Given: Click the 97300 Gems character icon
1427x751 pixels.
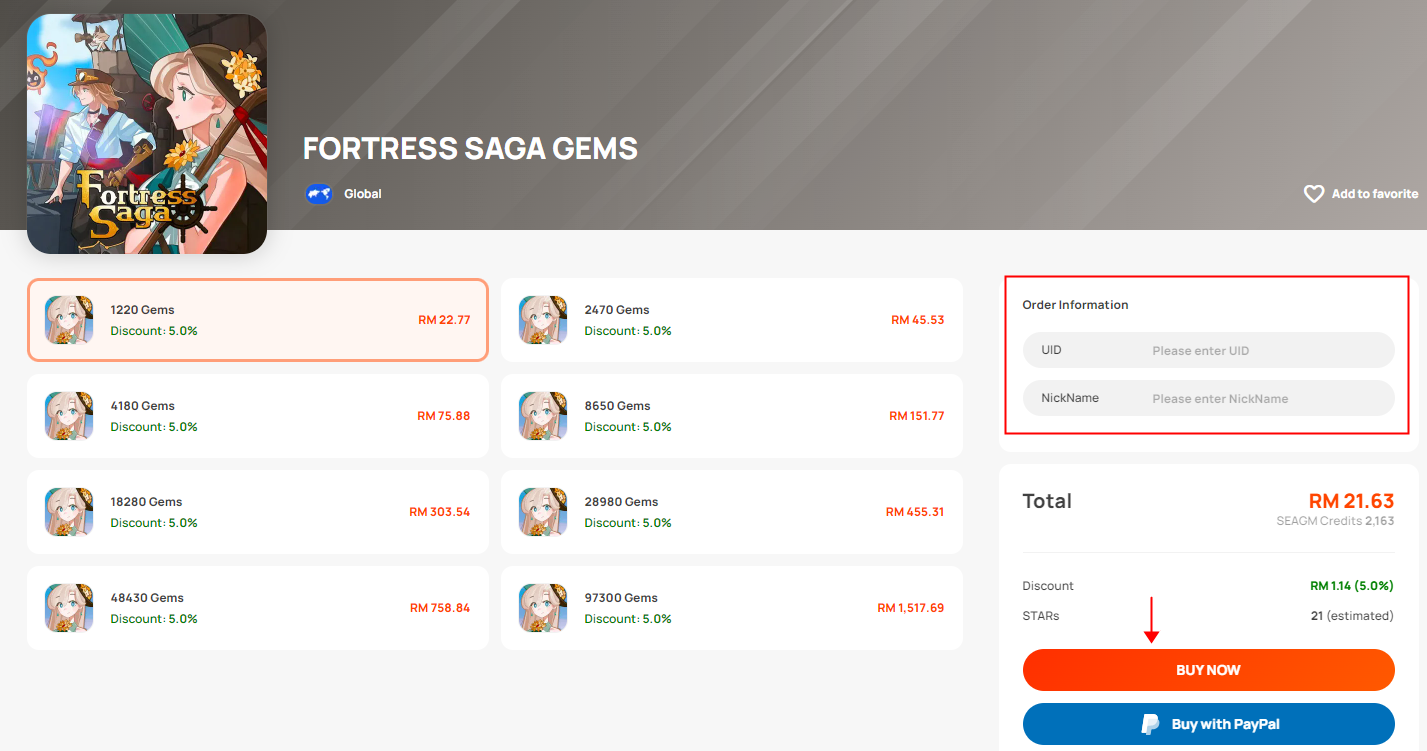Looking at the screenshot, I should [x=543, y=608].
